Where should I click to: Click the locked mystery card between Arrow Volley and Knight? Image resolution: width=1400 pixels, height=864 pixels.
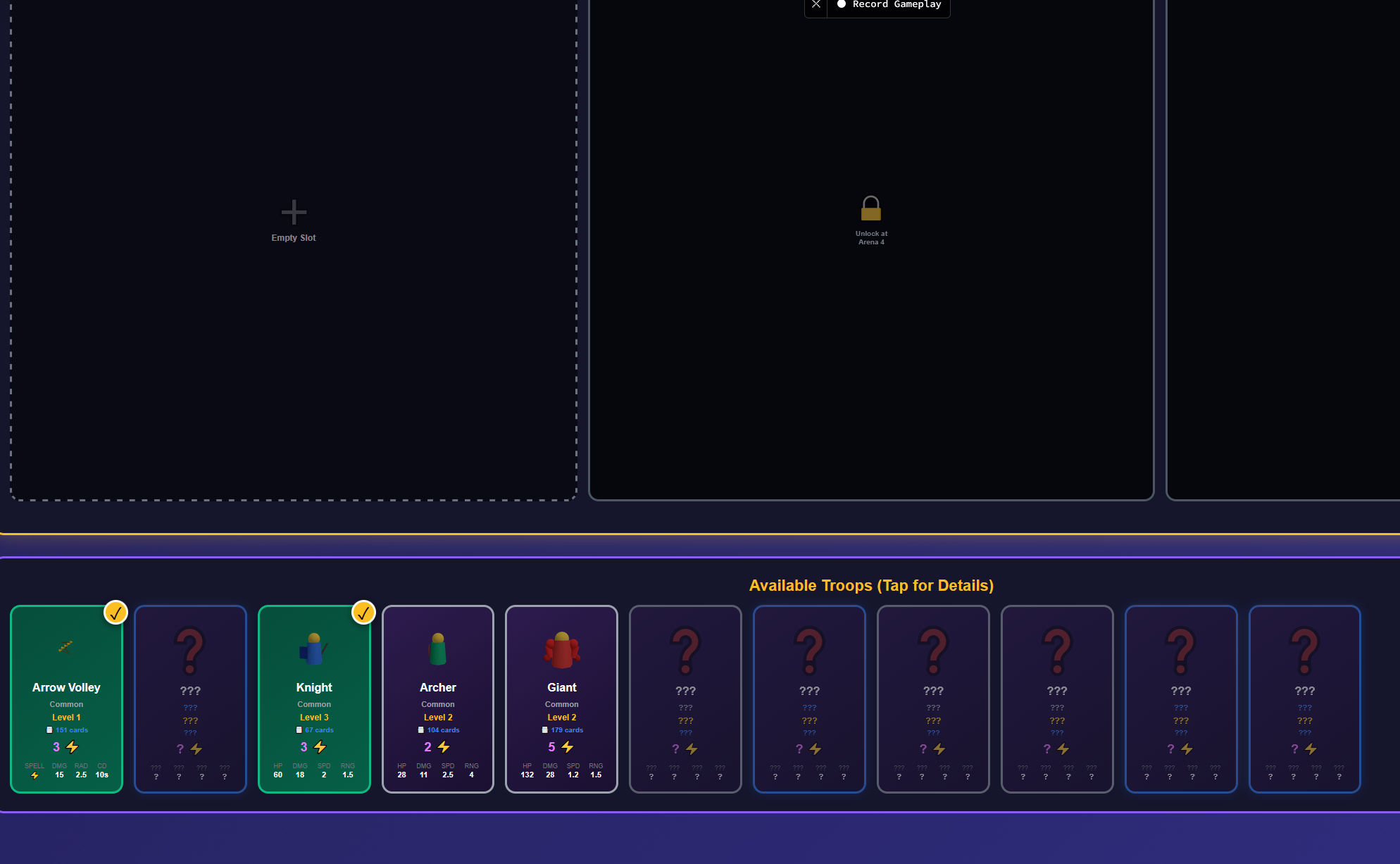point(190,699)
